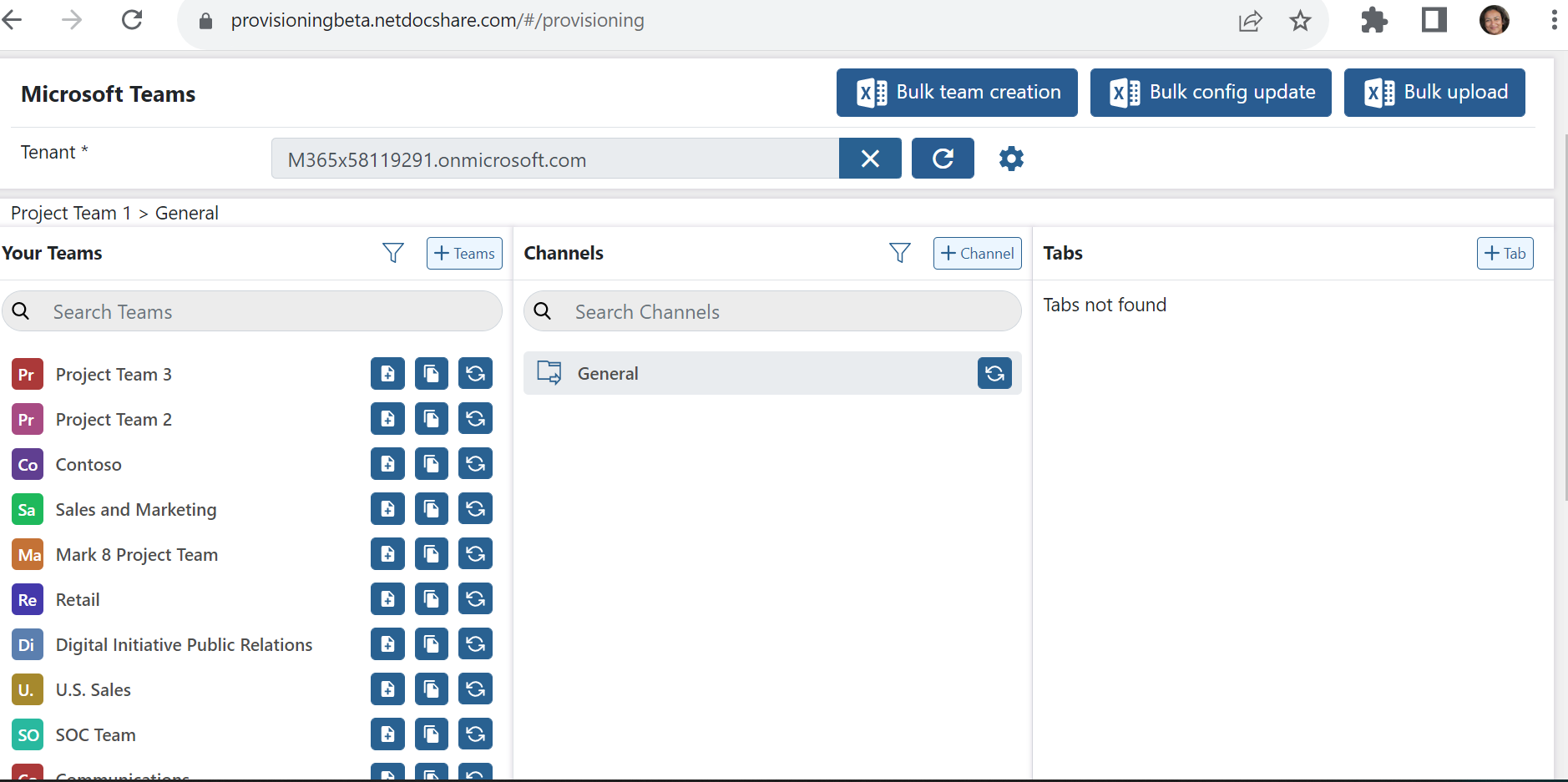
Task: Click sync icon for Sales and Marketing
Action: 475,509
